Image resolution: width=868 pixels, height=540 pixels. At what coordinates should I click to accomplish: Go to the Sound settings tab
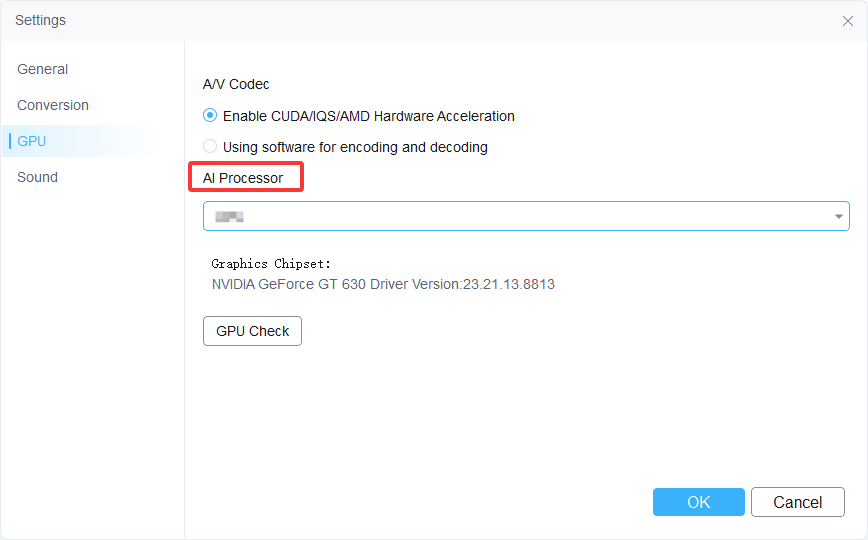[37, 177]
